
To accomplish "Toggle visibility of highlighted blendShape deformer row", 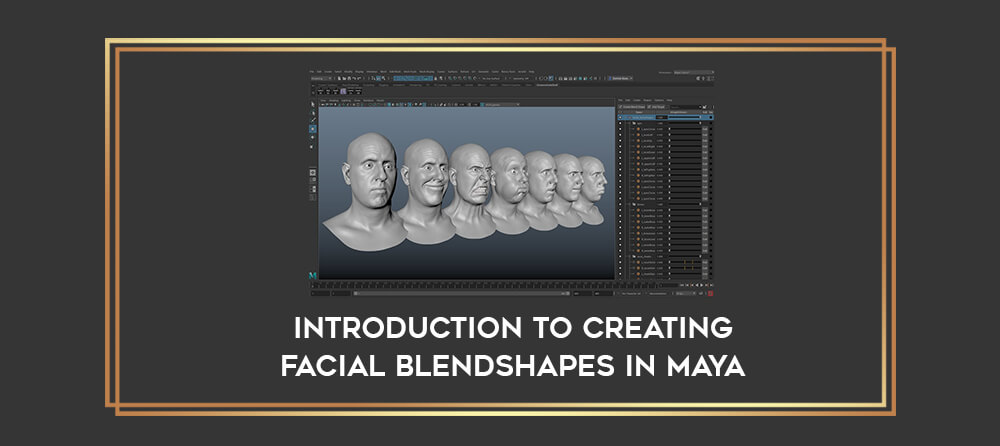I will pyautogui.click(x=620, y=117).
